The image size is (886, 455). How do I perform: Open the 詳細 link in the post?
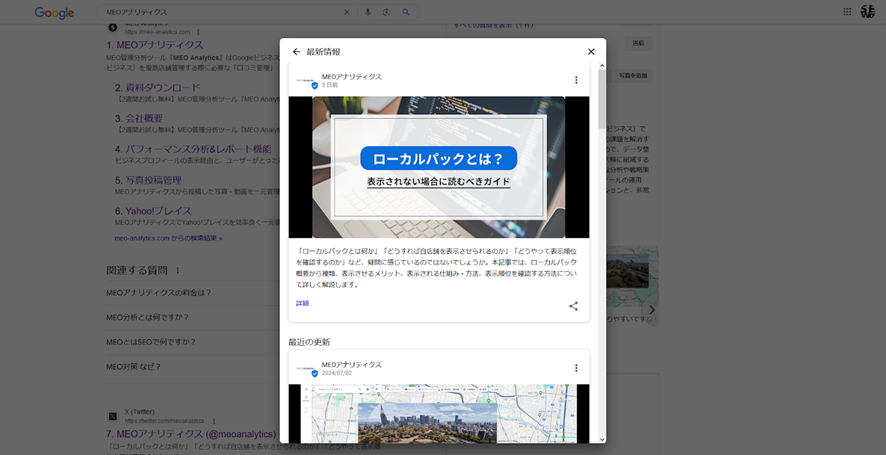pos(302,304)
